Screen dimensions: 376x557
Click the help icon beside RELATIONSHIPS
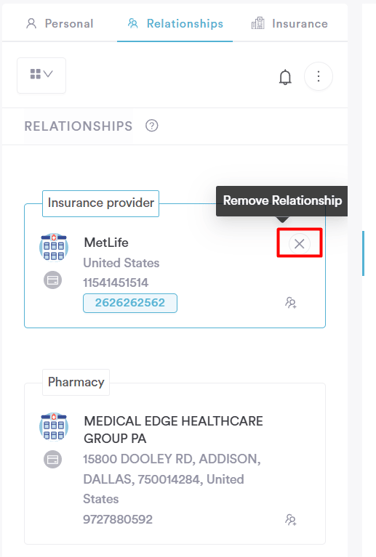tap(152, 126)
